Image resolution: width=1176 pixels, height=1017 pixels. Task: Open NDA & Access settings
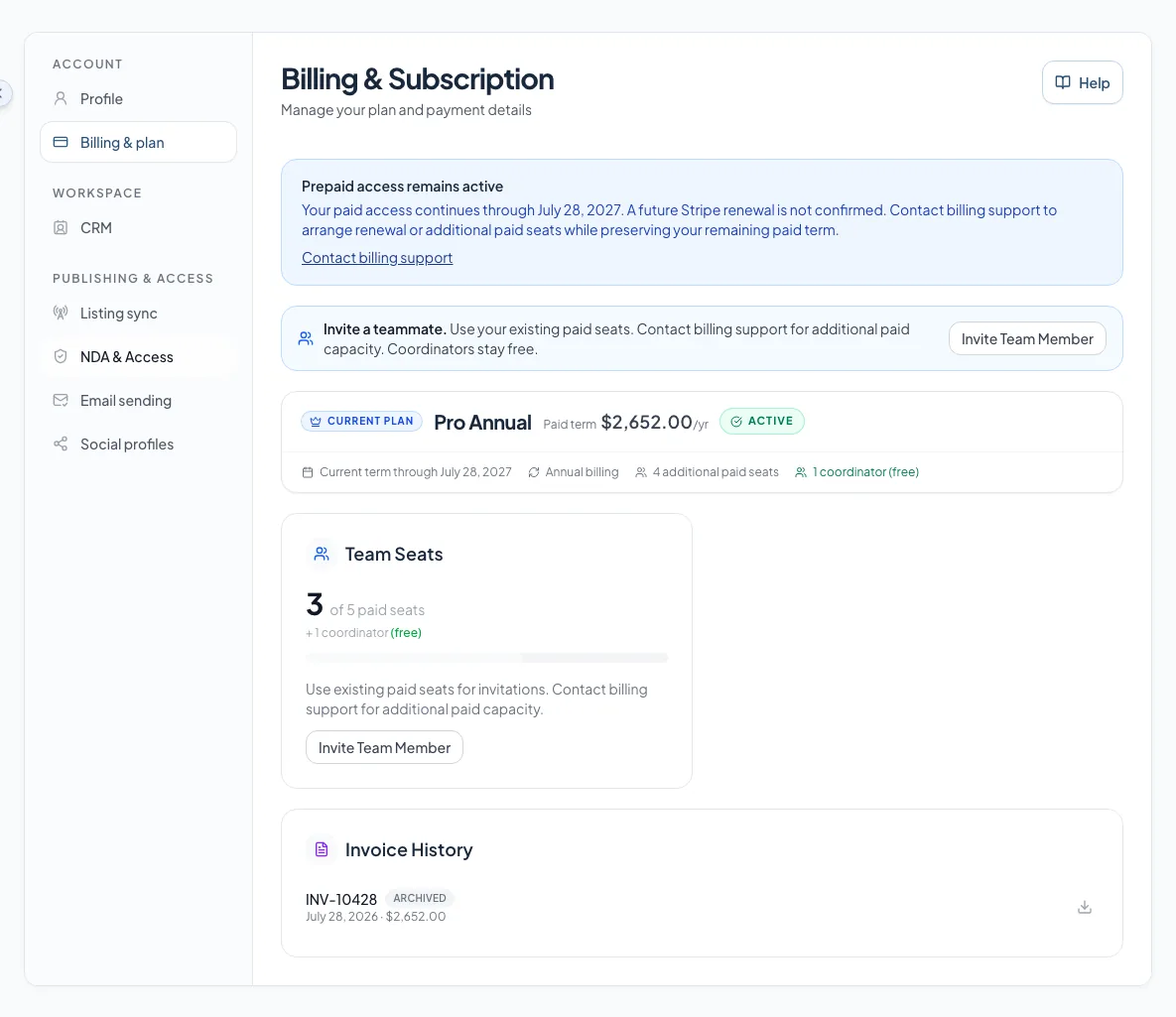(138, 357)
